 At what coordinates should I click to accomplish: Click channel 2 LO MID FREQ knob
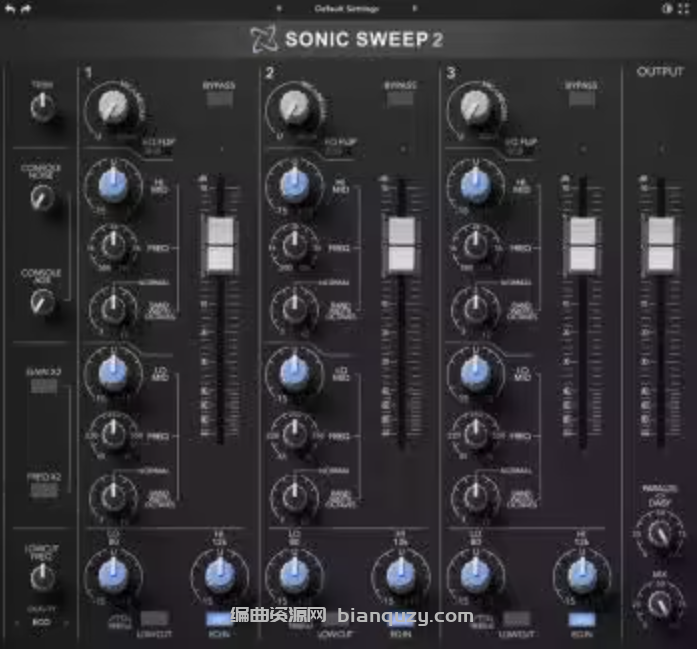pos(294,433)
